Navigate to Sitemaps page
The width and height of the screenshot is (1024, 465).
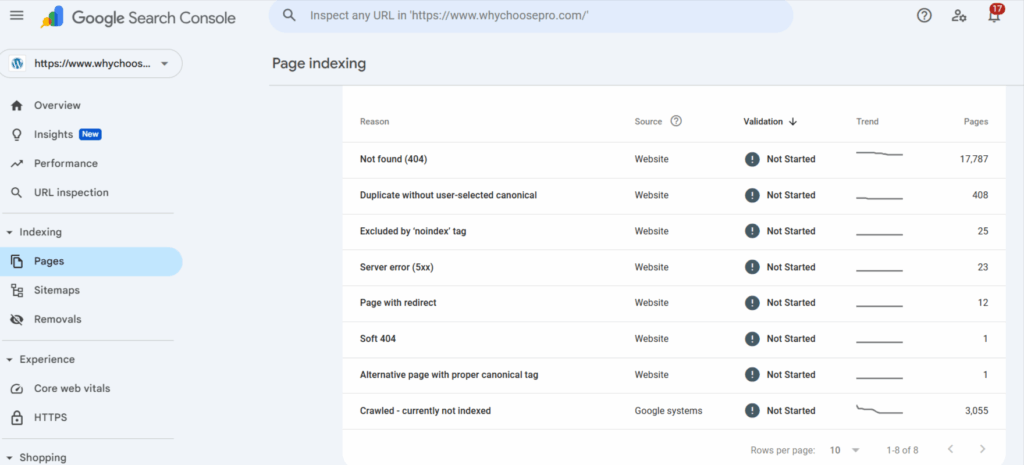pos(56,290)
